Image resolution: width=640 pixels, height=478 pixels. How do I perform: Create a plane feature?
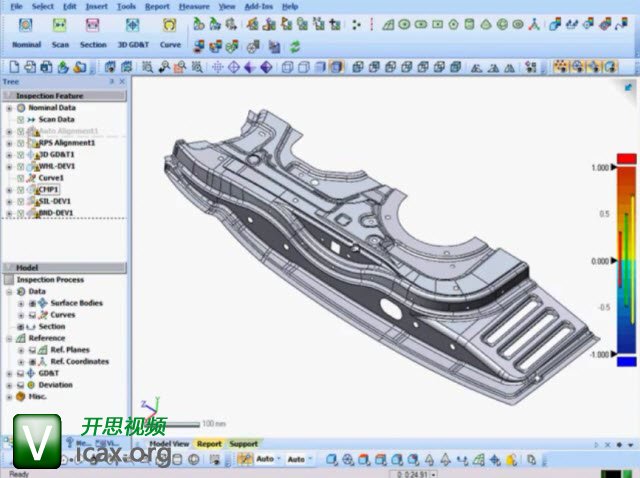pos(388,25)
